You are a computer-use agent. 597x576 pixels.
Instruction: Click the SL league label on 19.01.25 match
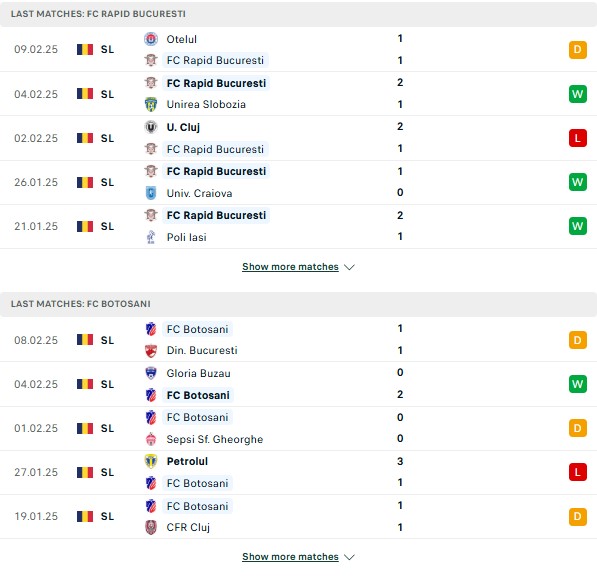click(x=107, y=517)
